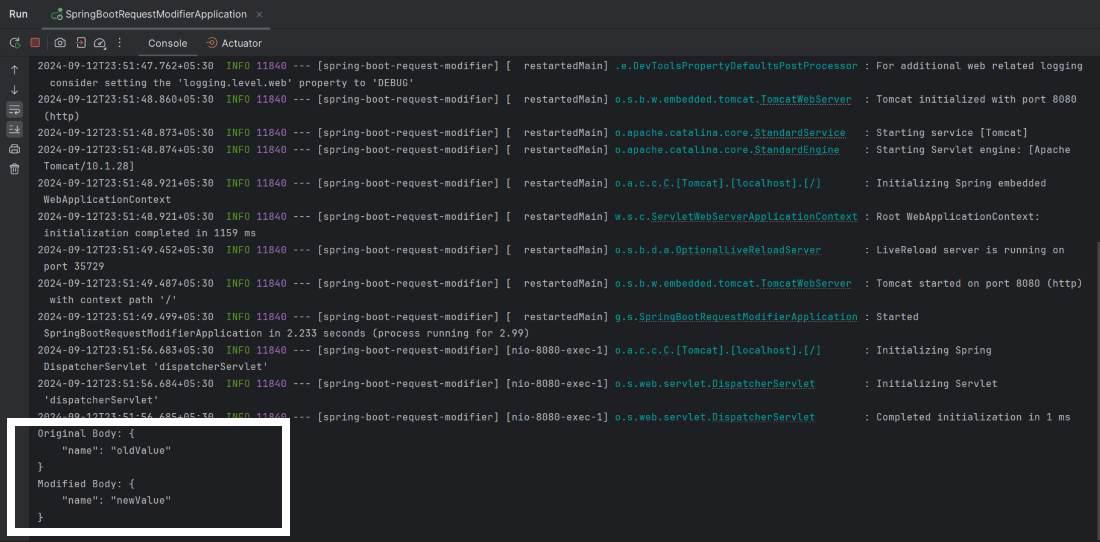
Task: Click the Actuator tab's orange icon
Action: coord(211,43)
